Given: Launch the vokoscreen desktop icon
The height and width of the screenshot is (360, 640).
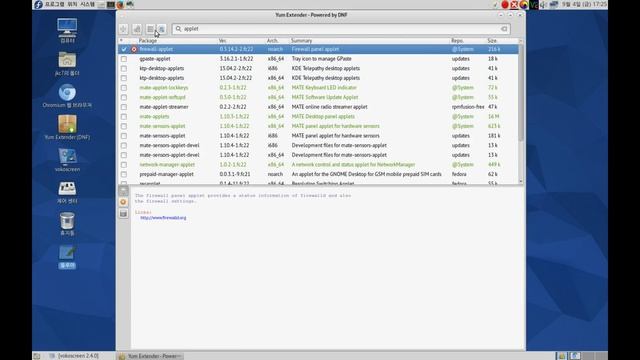Looking at the screenshot, I should coord(67,160).
